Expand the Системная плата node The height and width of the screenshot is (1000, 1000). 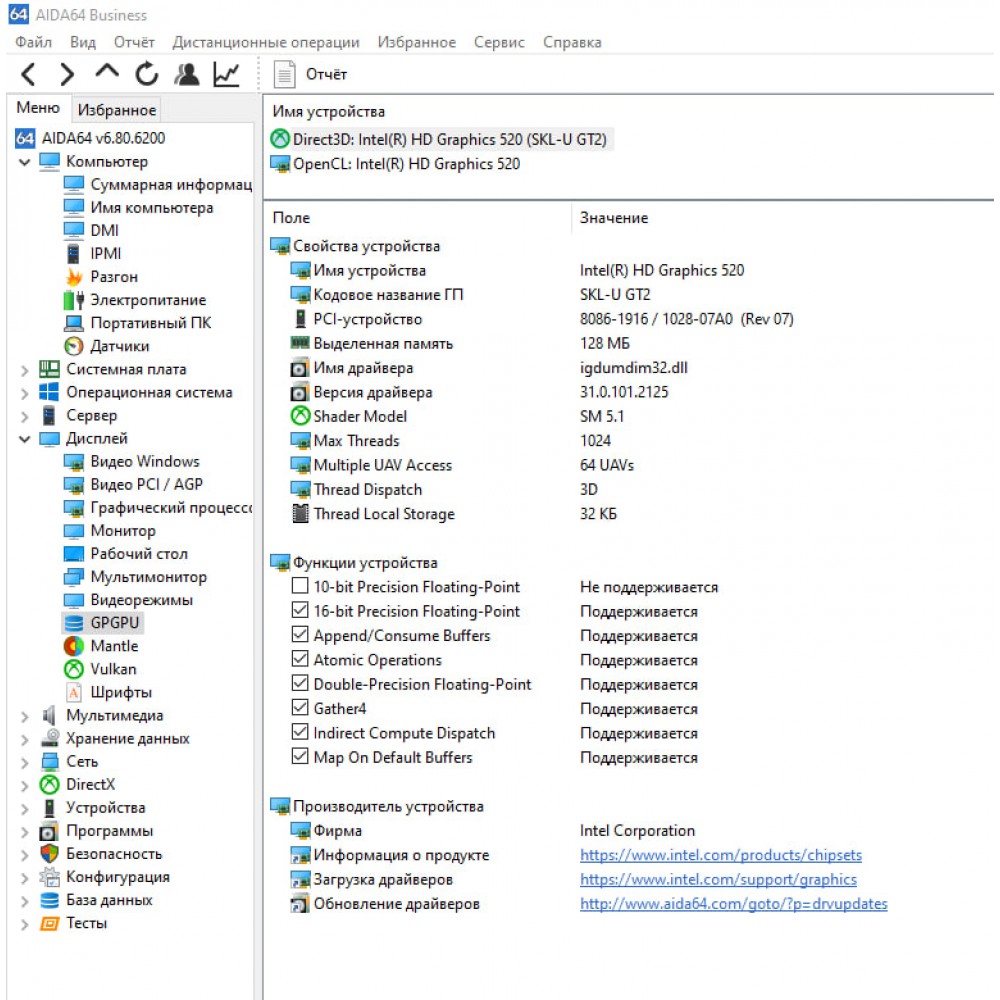(25, 371)
